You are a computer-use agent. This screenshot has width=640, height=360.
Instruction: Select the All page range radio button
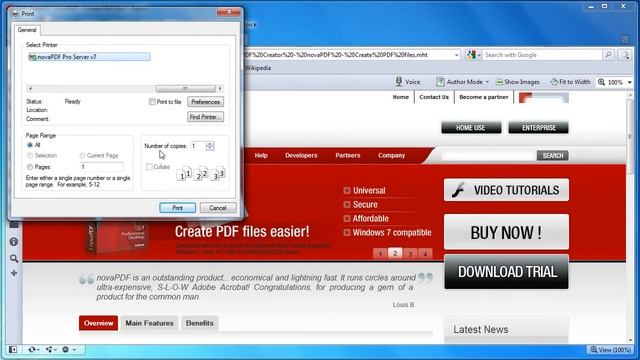point(30,145)
